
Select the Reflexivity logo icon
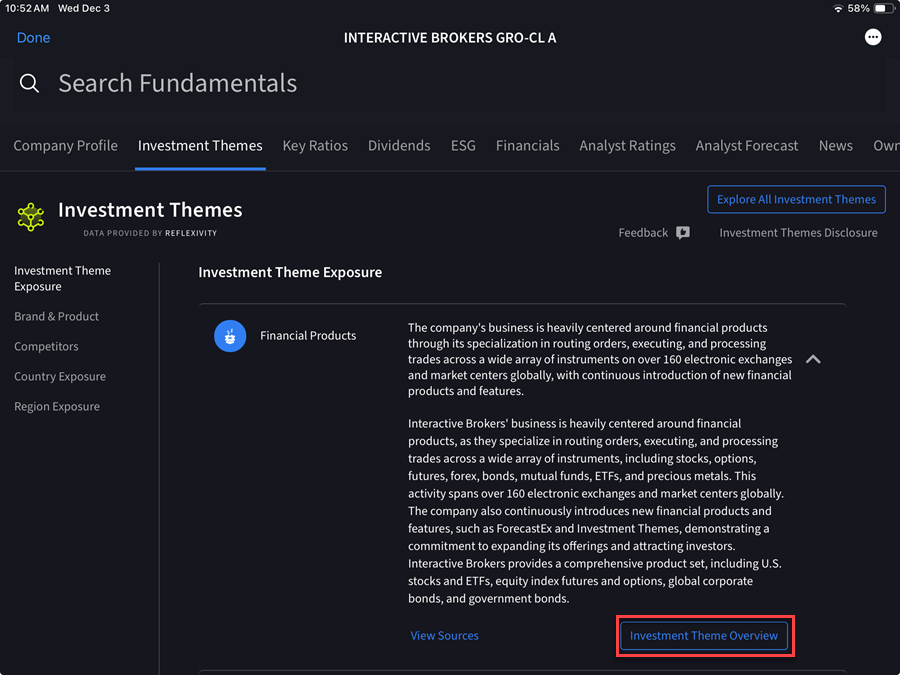(30, 215)
